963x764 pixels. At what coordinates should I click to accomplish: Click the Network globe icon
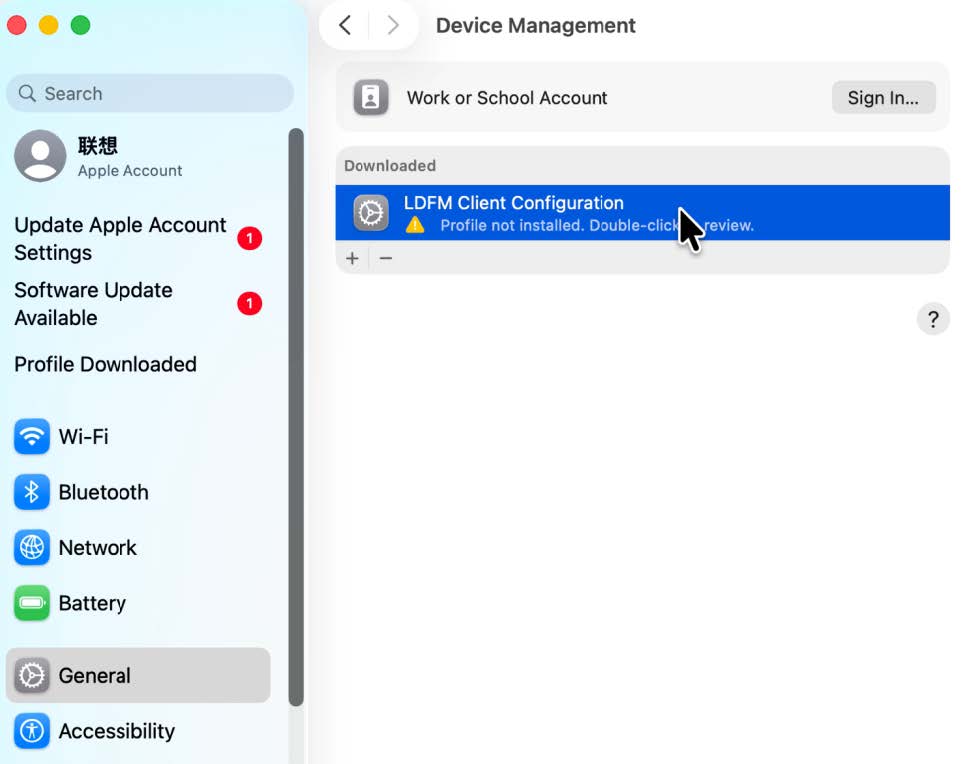pos(32,547)
